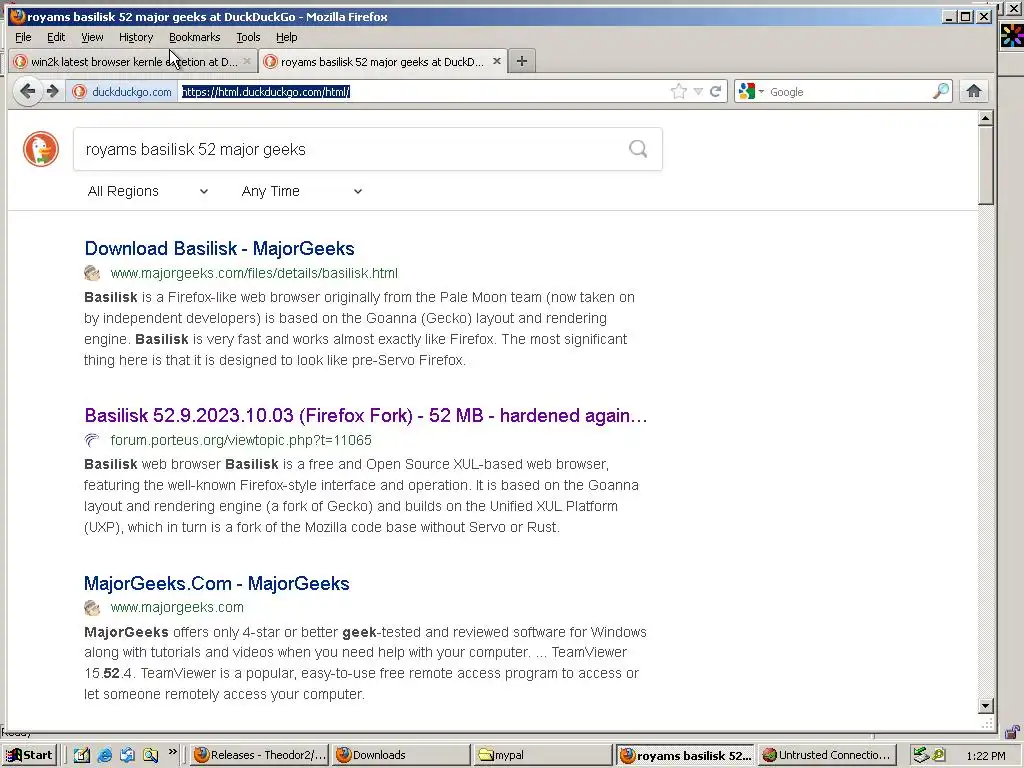
Task: Open the Help menu
Action: tap(286, 37)
